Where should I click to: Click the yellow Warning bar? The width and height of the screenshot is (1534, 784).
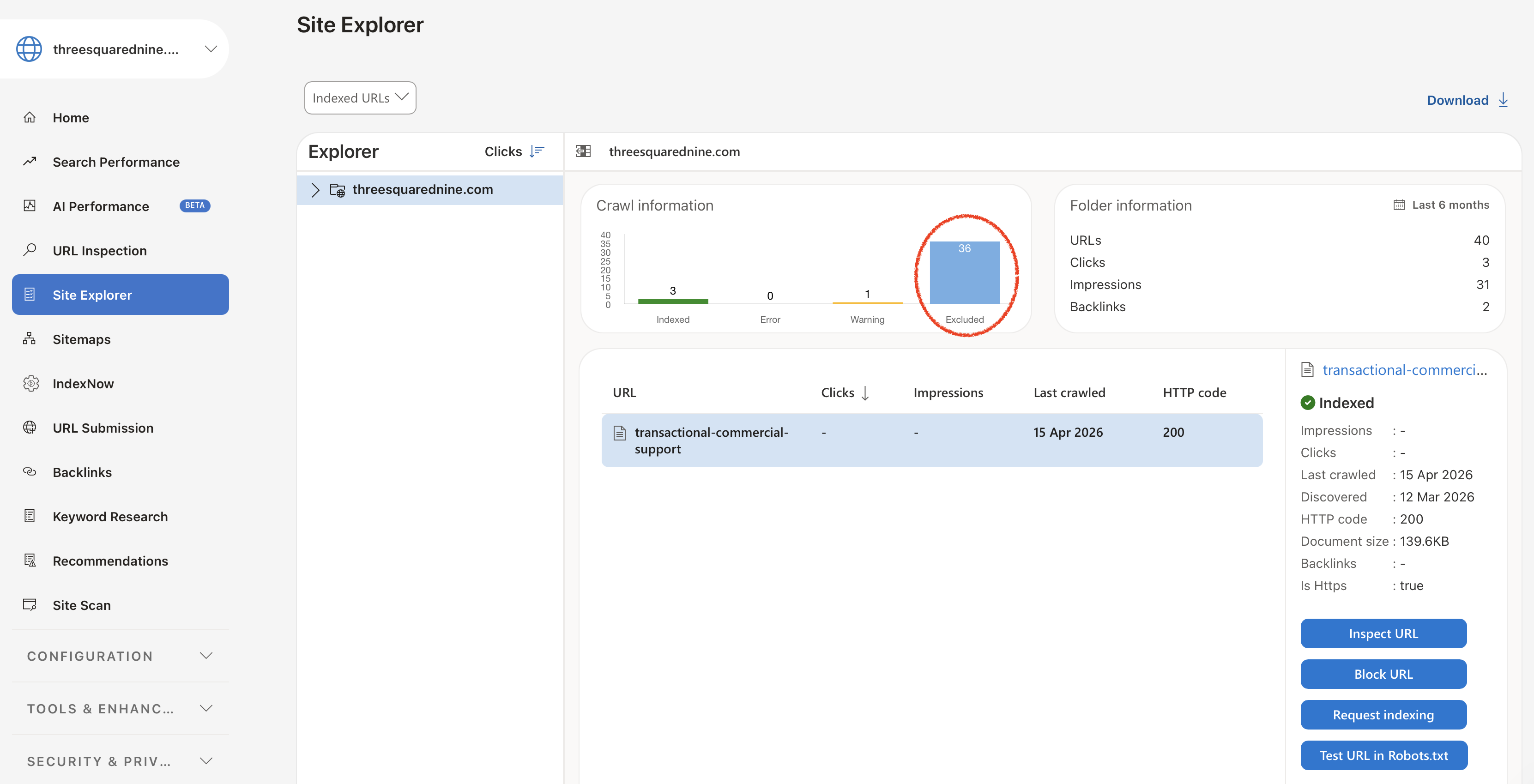click(867, 303)
